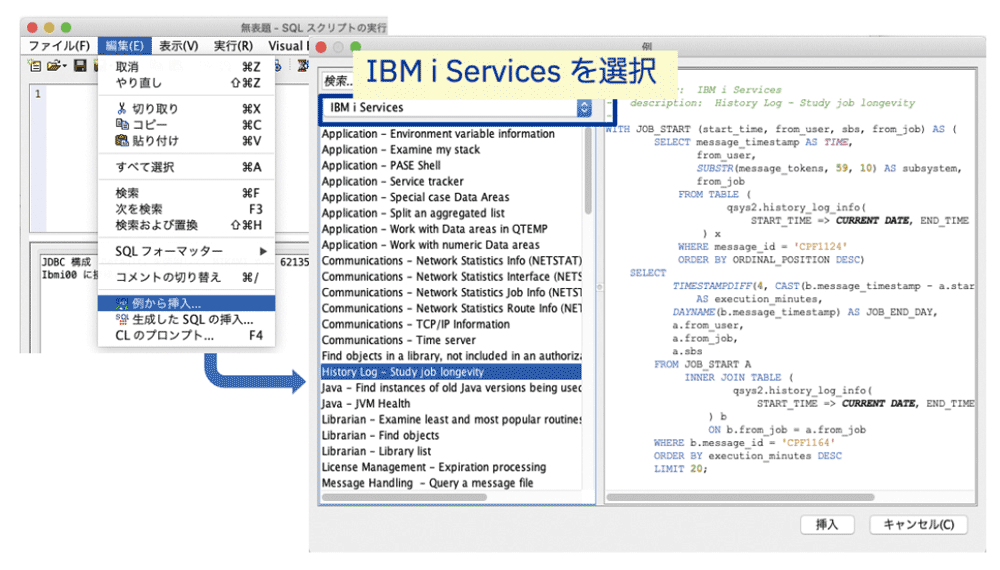Open the 実行(R) menu

[233, 46]
